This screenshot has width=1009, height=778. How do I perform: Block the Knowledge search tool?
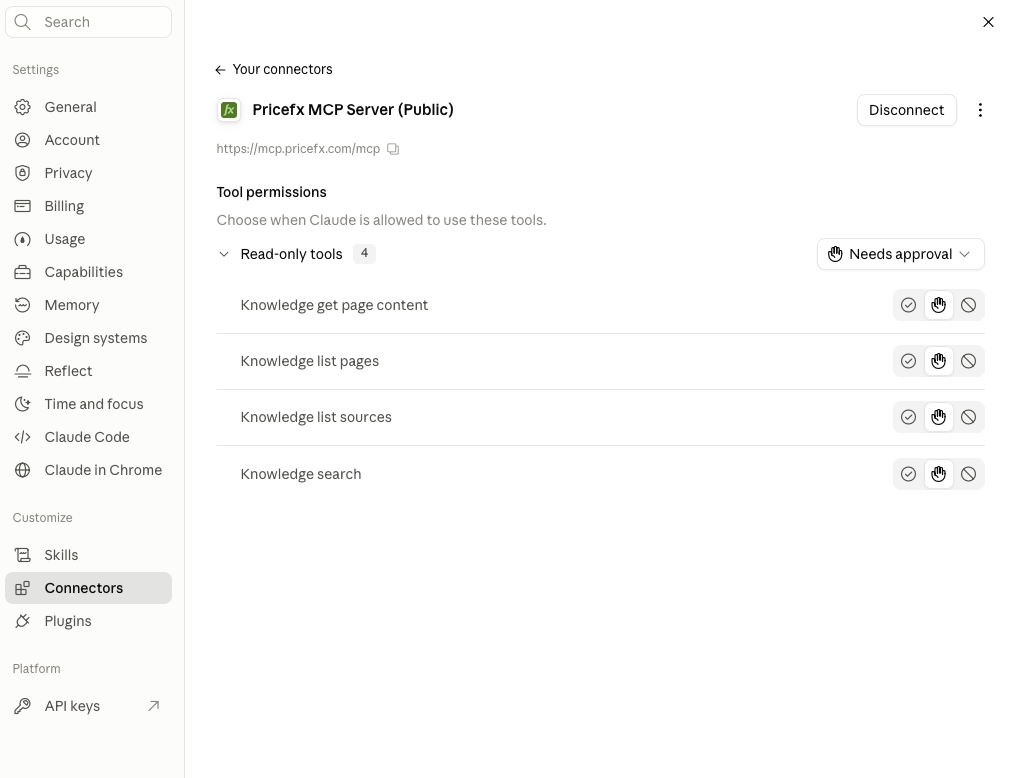[x=968, y=474]
